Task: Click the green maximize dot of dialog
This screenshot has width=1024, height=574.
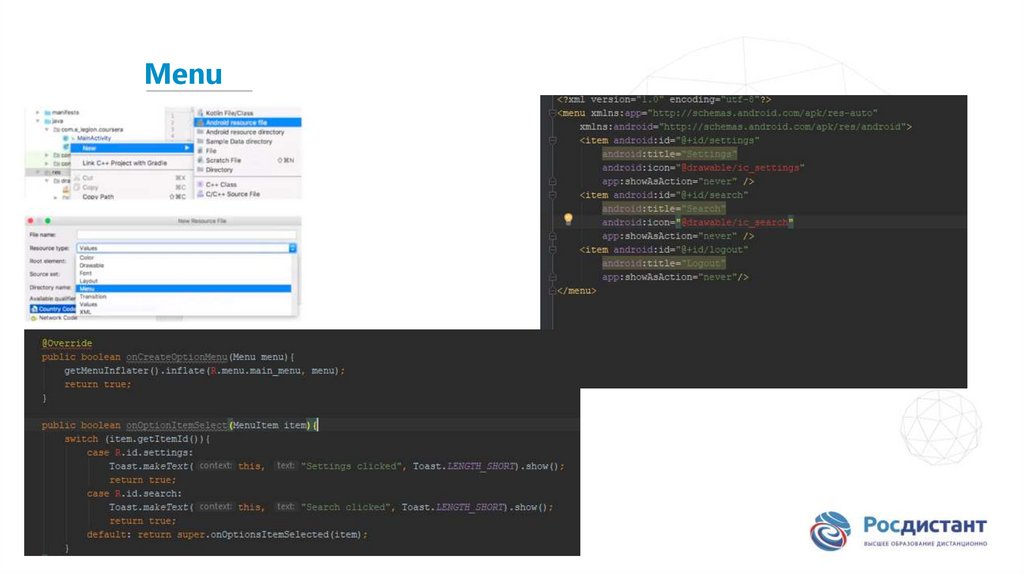Action: [47, 220]
